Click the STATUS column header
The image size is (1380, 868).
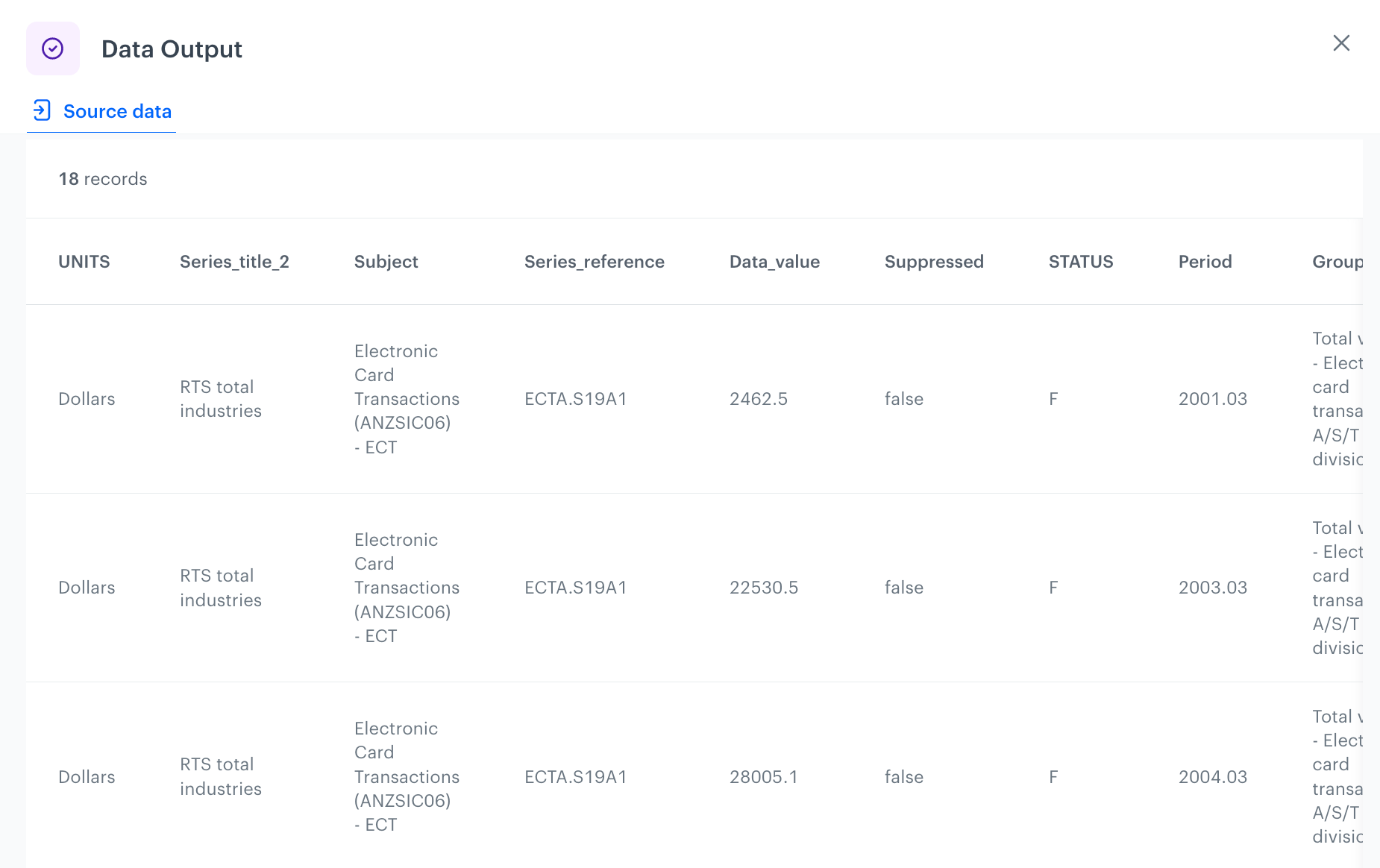point(1080,262)
